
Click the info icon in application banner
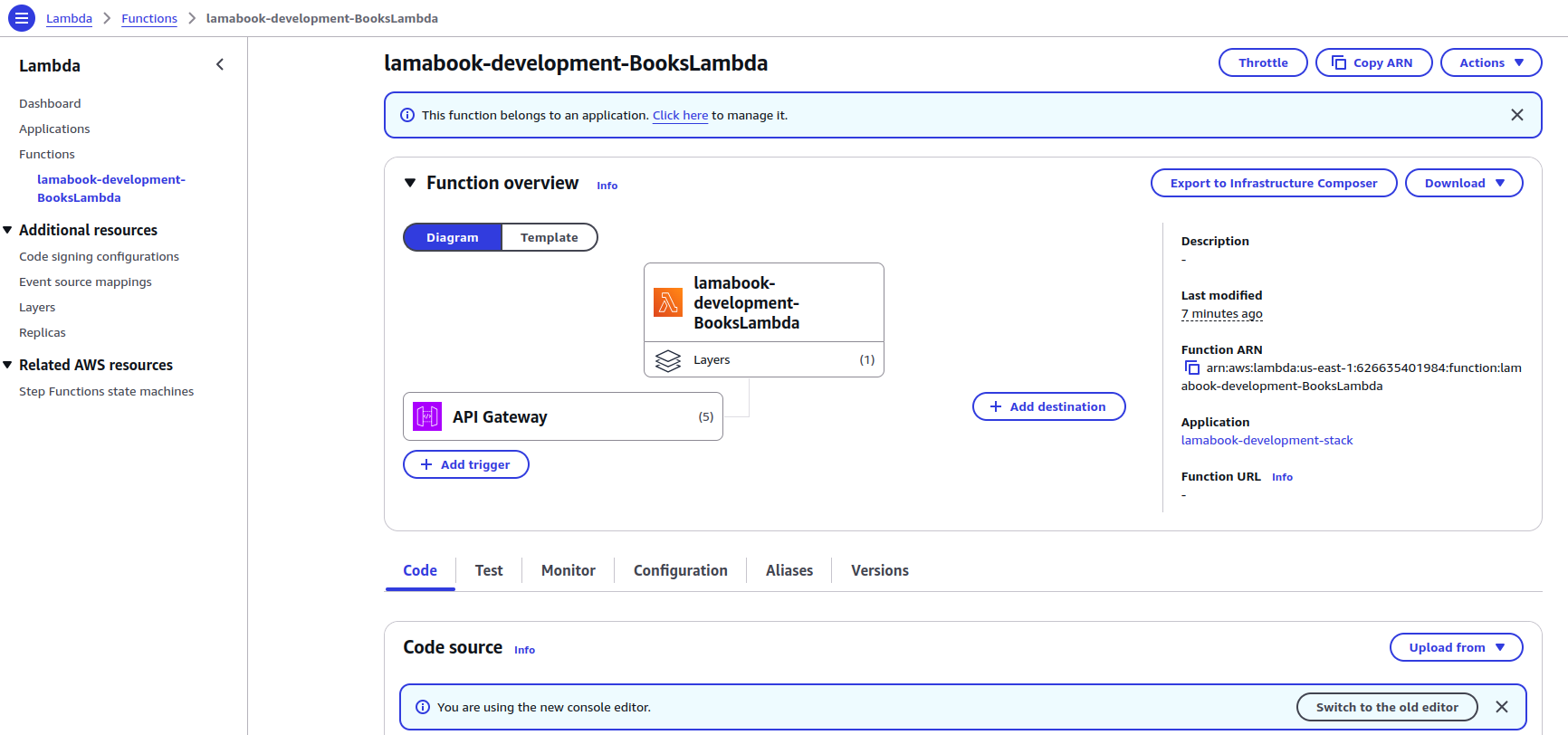(x=407, y=115)
